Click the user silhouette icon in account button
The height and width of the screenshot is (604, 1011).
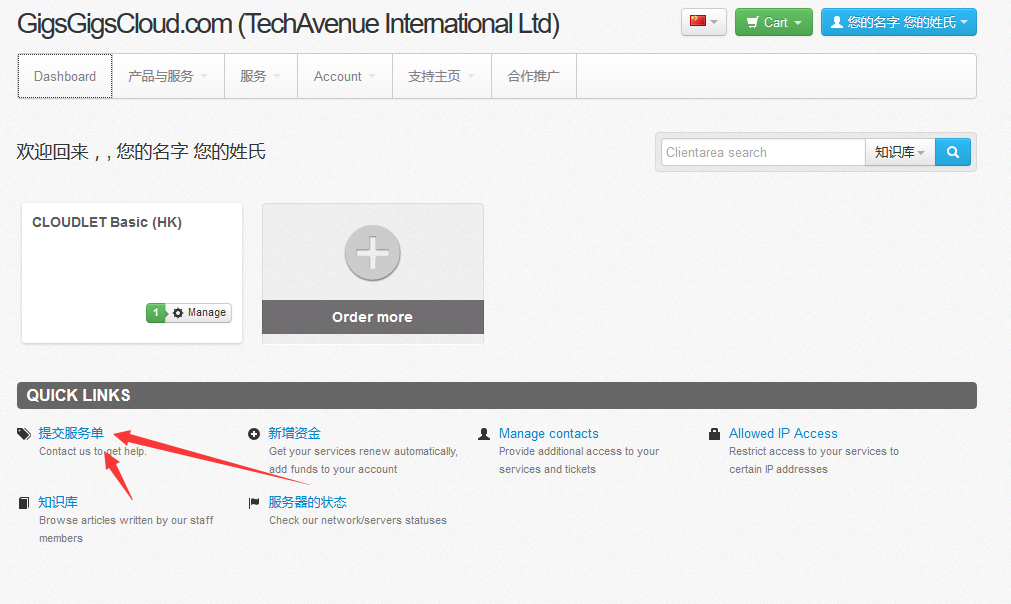[x=837, y=22]
